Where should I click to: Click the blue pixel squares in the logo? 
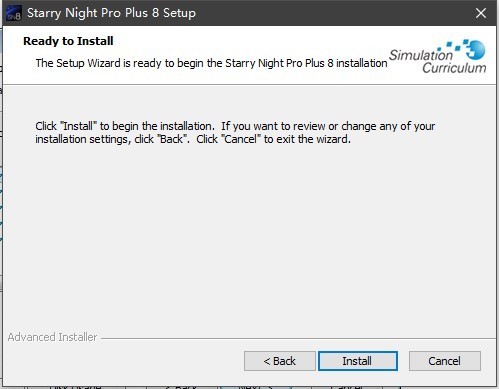[x=454, y=46]
